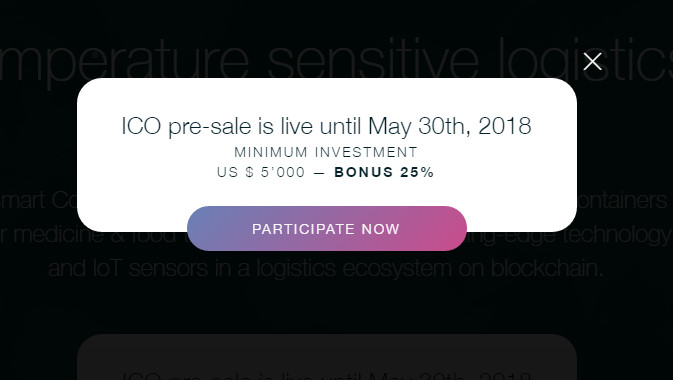Image resolution: width=673 pixels, height=380 pixels.
Task: Click the dimmed temperature sensitive logistics heading
Action: [336, 60]
